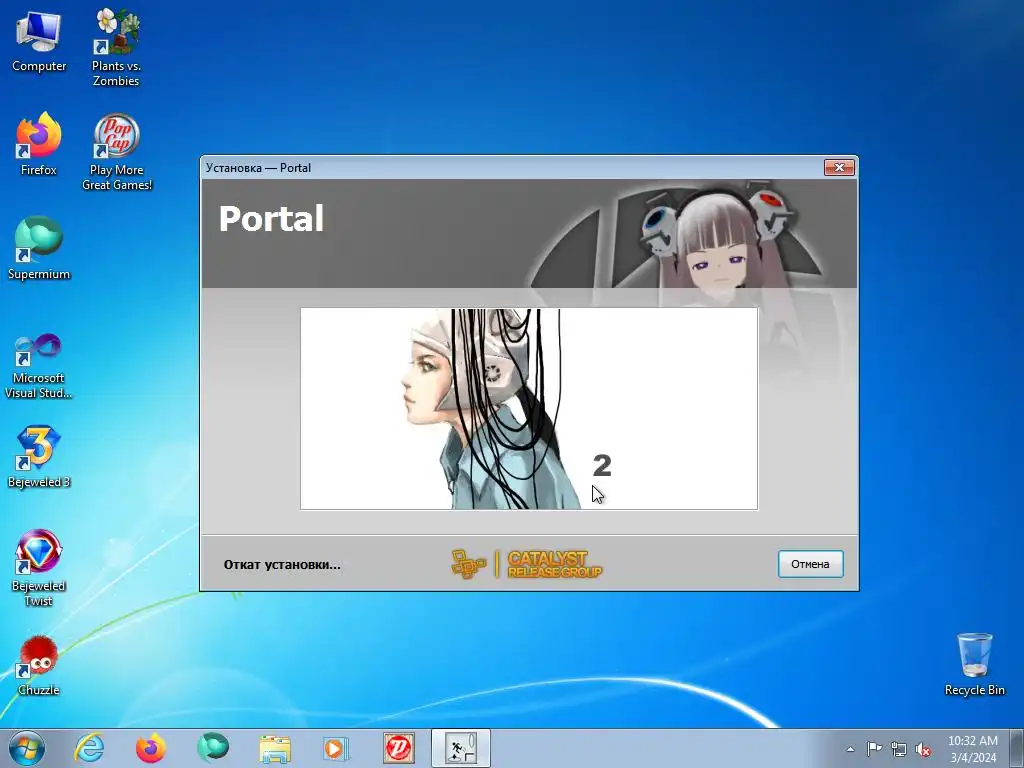Viewport: 1024px width, 768px height.
Task: Select the Bejeweled Twist desktop icon
Action: click(x=39, y=568)
